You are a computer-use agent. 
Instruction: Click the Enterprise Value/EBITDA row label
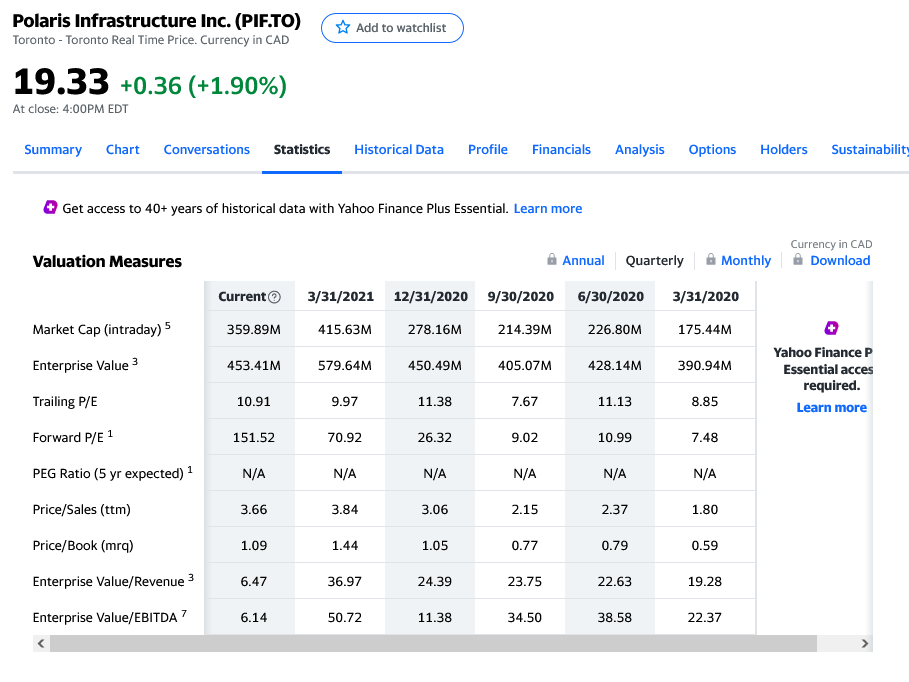point(110,616)
